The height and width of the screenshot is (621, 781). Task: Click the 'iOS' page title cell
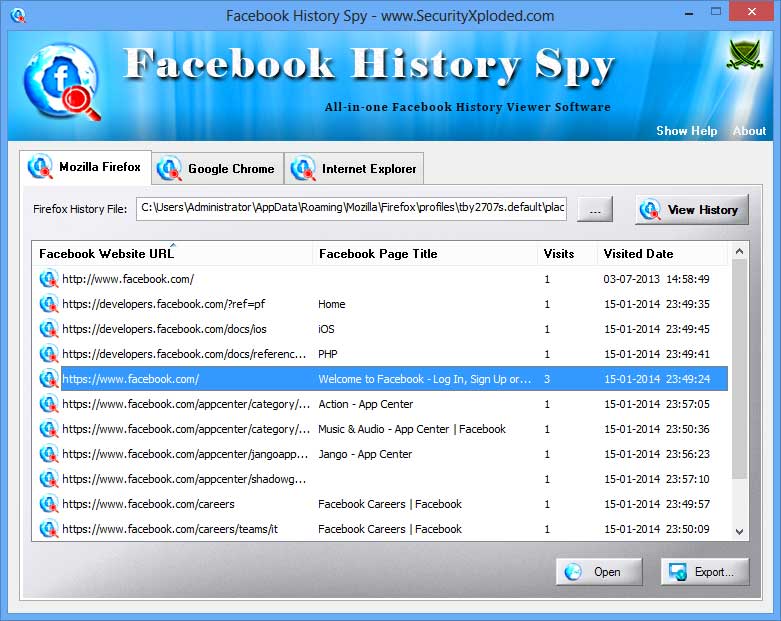[326, 329]
